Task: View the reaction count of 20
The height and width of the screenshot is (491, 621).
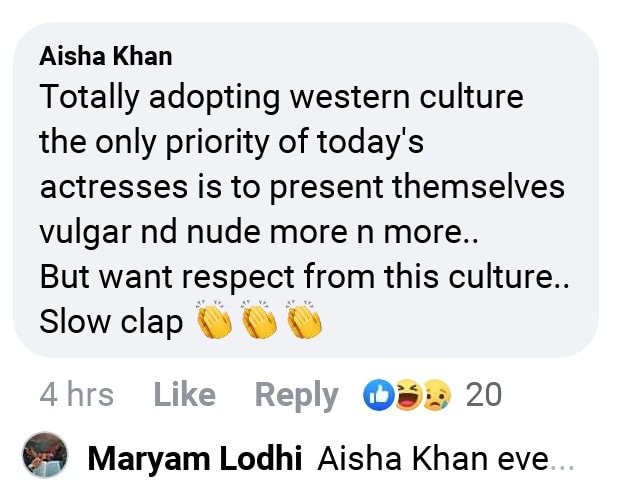Action: [x=484, y=395]
